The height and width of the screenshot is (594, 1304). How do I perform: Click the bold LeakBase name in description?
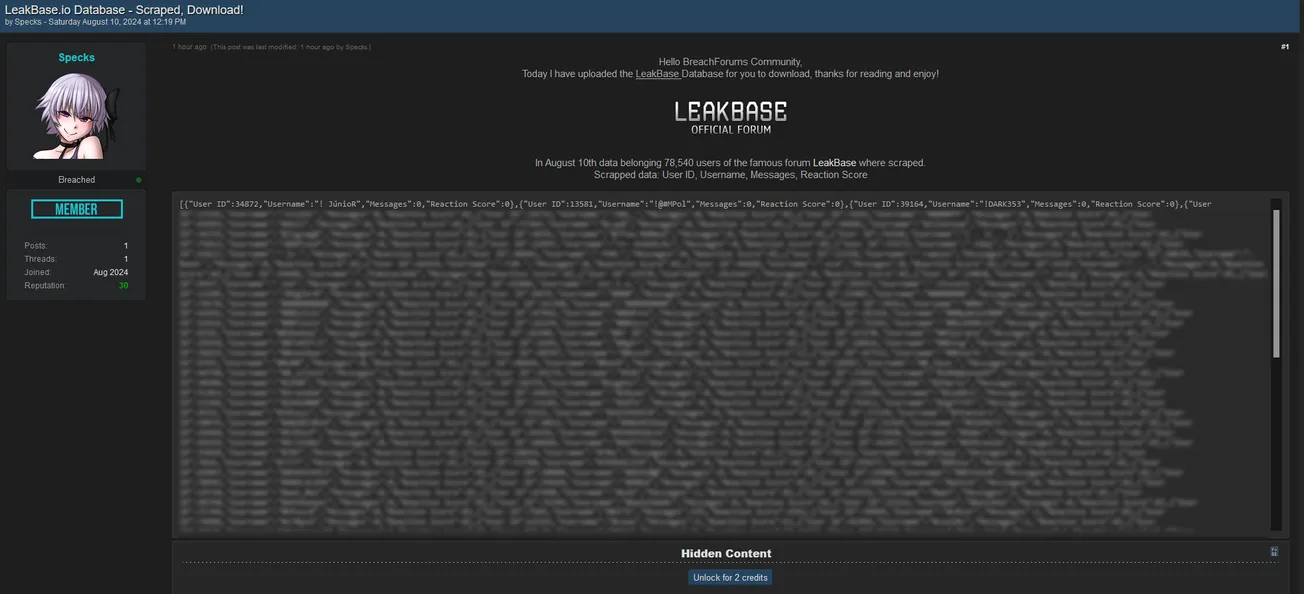[x=834, y=162]
